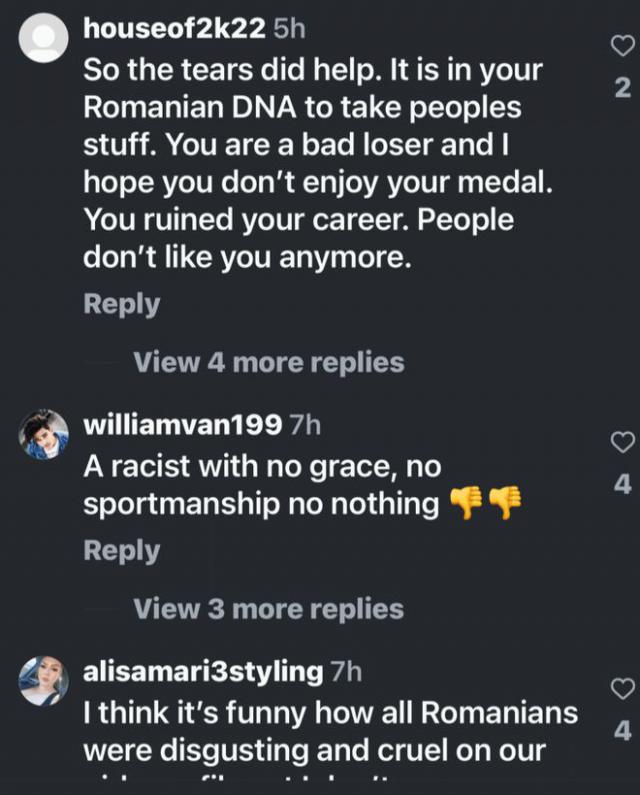Go to the alisamari3styling username link
The height and width of the screenshot is (795, 640).
click(203, 670)
